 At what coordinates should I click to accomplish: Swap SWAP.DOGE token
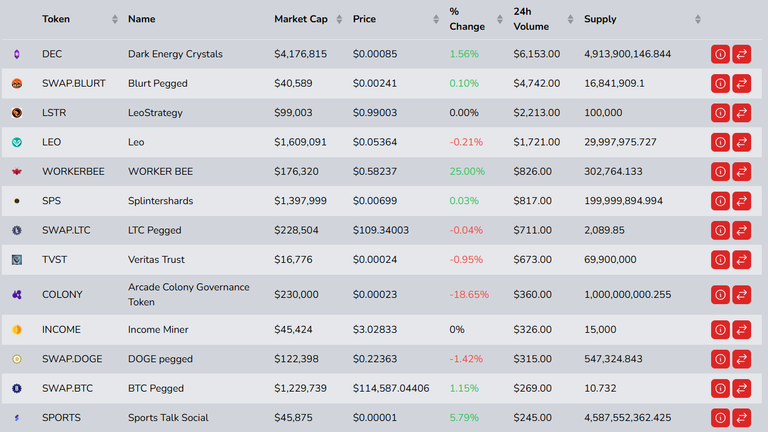(742, 359)
